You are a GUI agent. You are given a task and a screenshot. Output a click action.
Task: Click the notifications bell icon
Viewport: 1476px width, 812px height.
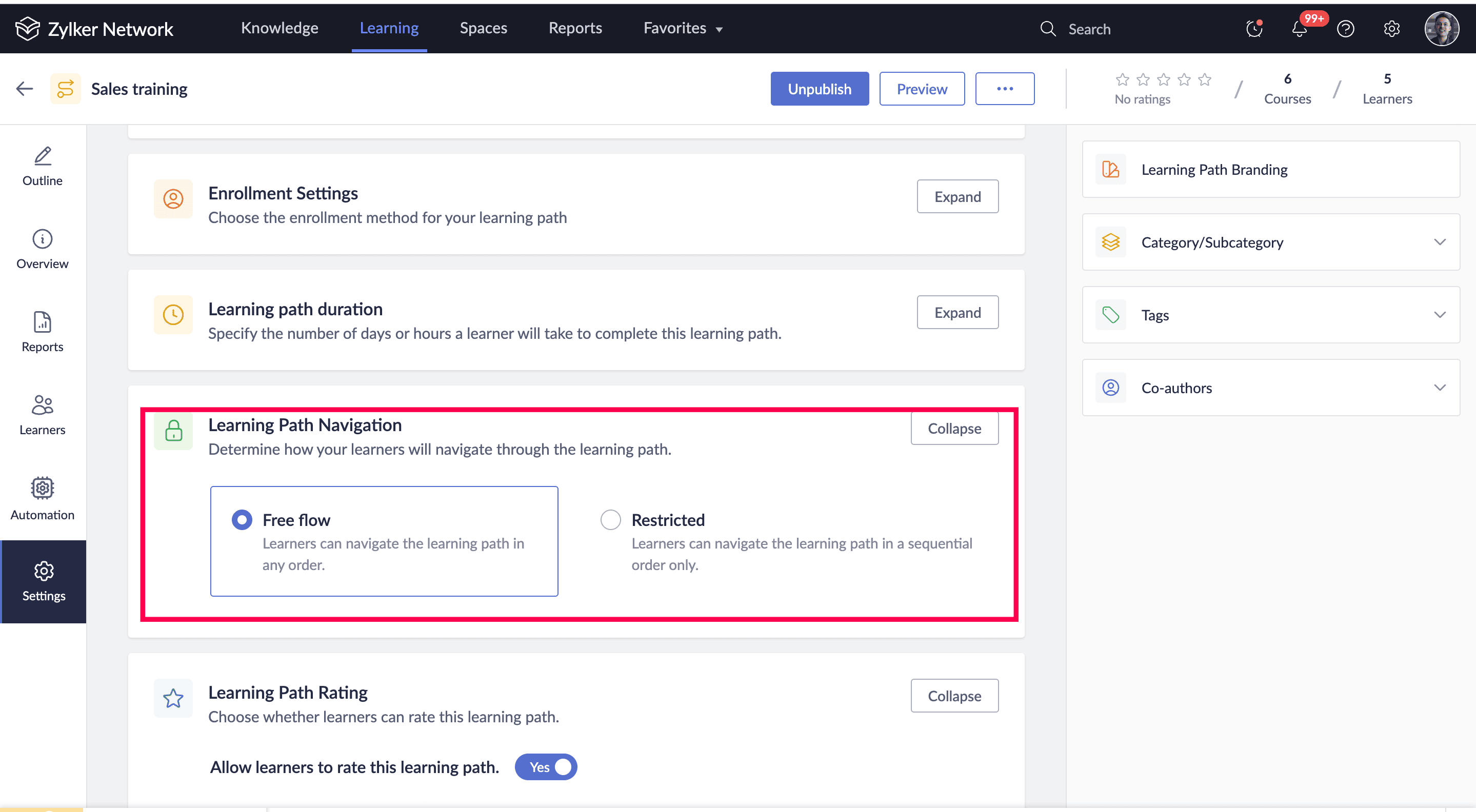pyautogui.click(x=1299, y=29)
